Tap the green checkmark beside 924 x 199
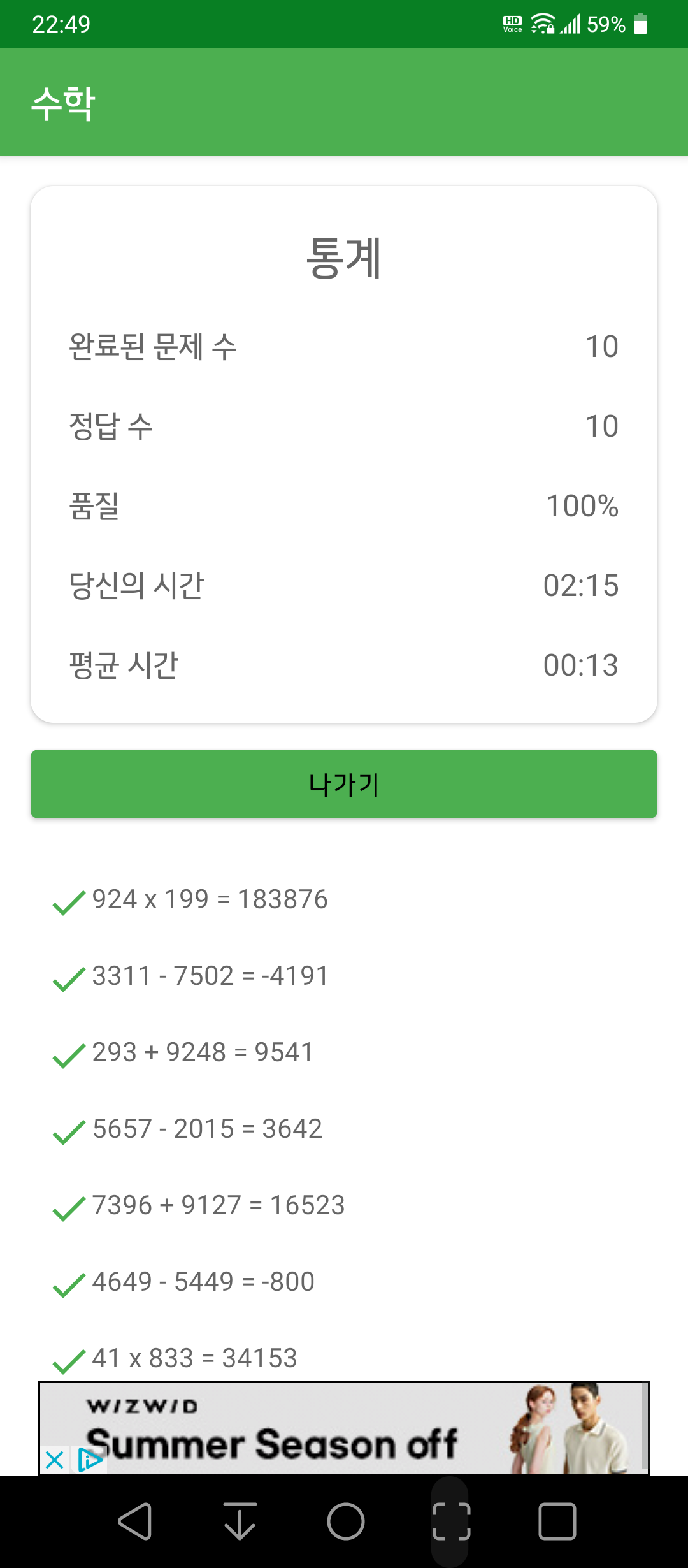 [69, 903]
